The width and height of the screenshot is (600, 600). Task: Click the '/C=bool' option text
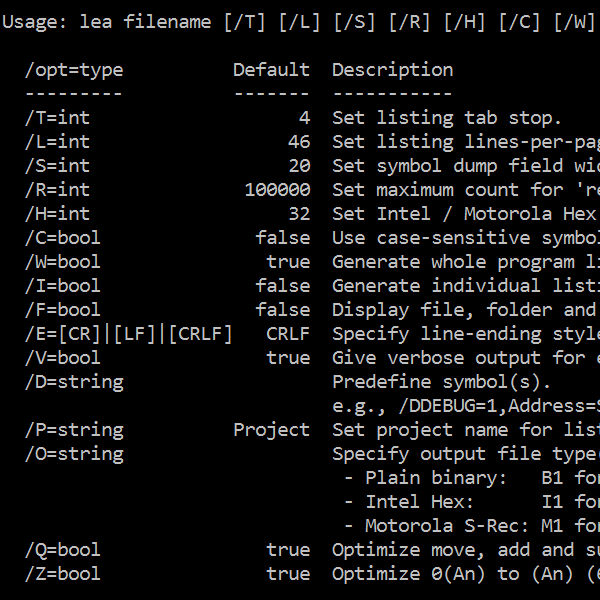coord(63,238)
